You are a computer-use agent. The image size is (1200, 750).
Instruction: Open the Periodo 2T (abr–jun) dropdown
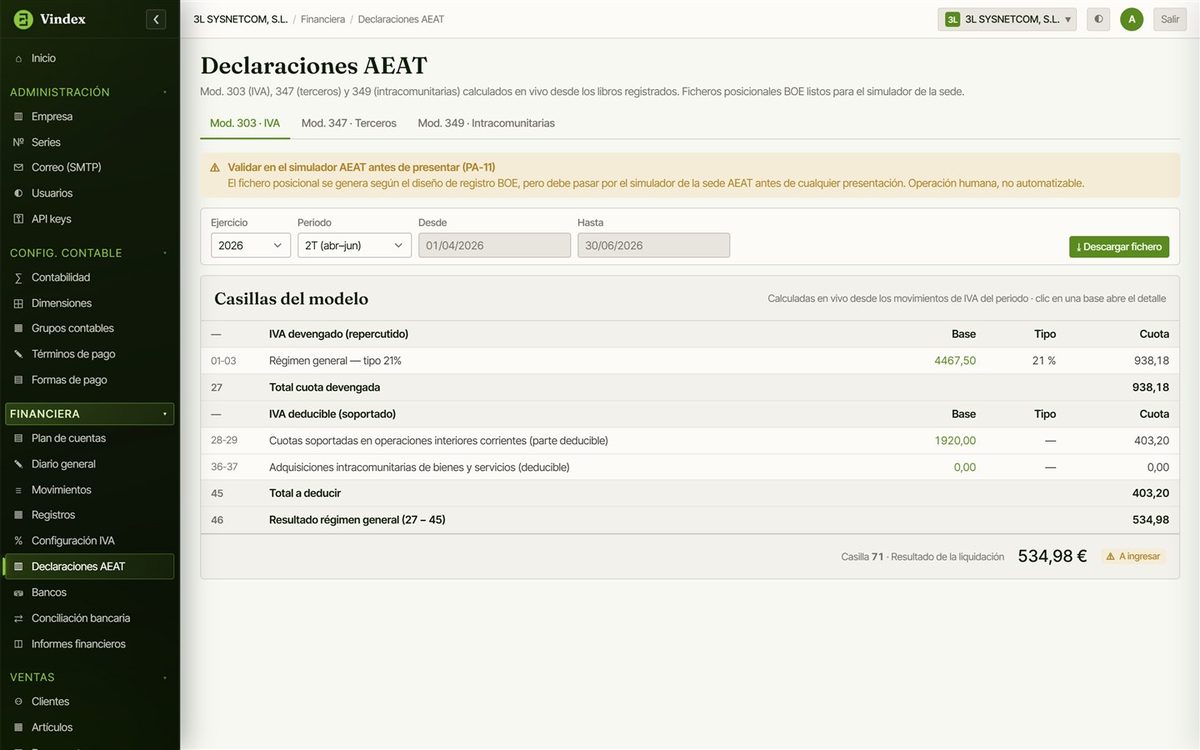tap(354, 245)
